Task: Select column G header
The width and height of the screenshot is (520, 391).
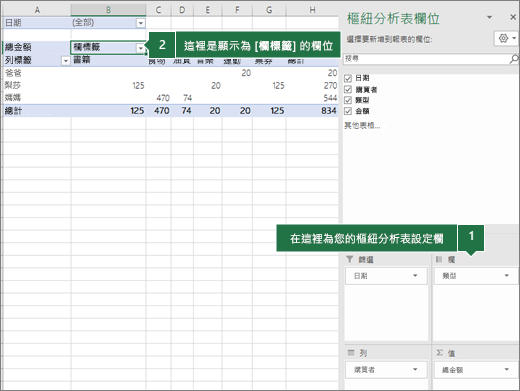Action: [269, 10]
